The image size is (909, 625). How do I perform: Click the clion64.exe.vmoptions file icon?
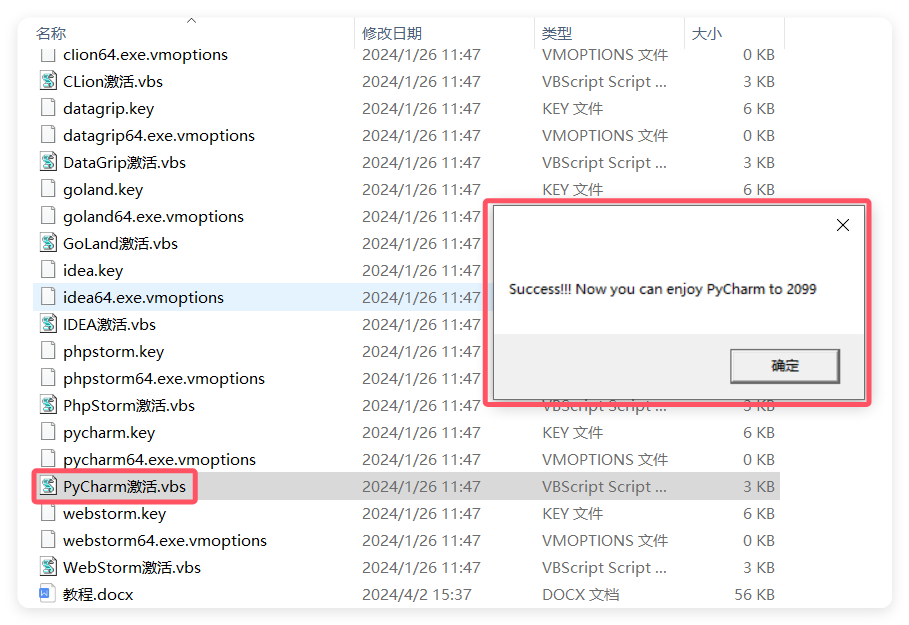tap(48, 55)
